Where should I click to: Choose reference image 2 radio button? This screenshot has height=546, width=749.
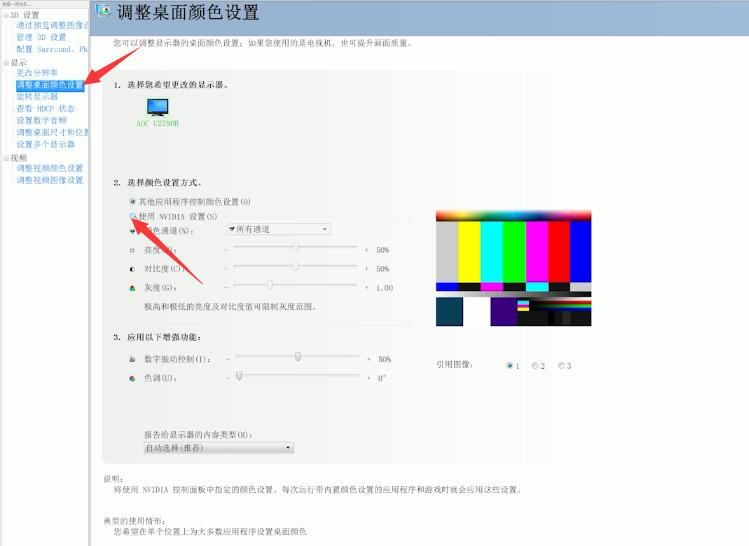click(x=535, y=366)
